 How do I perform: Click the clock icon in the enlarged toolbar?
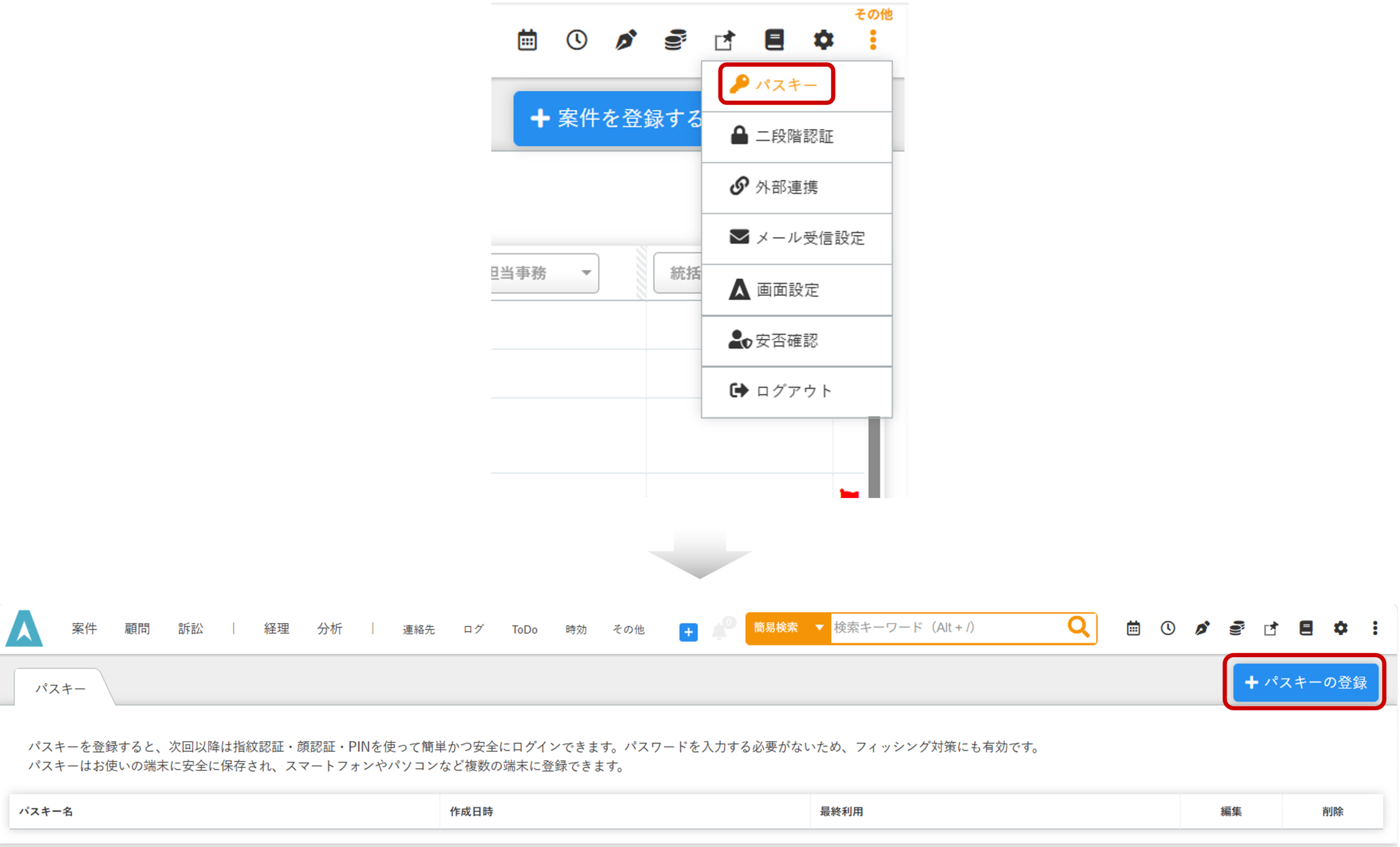[x=576, y=40]
